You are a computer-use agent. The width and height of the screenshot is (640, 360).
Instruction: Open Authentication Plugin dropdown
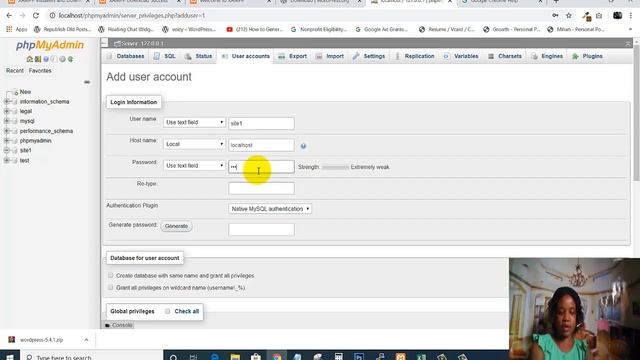tap(270, 209)
